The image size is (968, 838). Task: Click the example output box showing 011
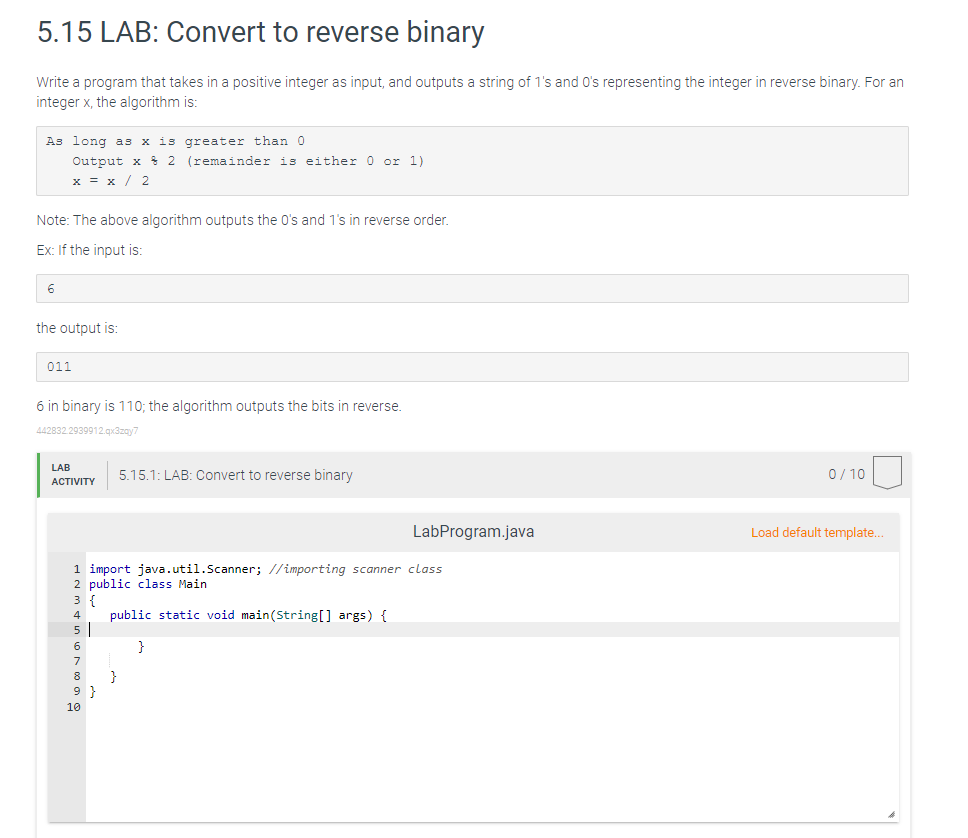click(x=473, y=367)
